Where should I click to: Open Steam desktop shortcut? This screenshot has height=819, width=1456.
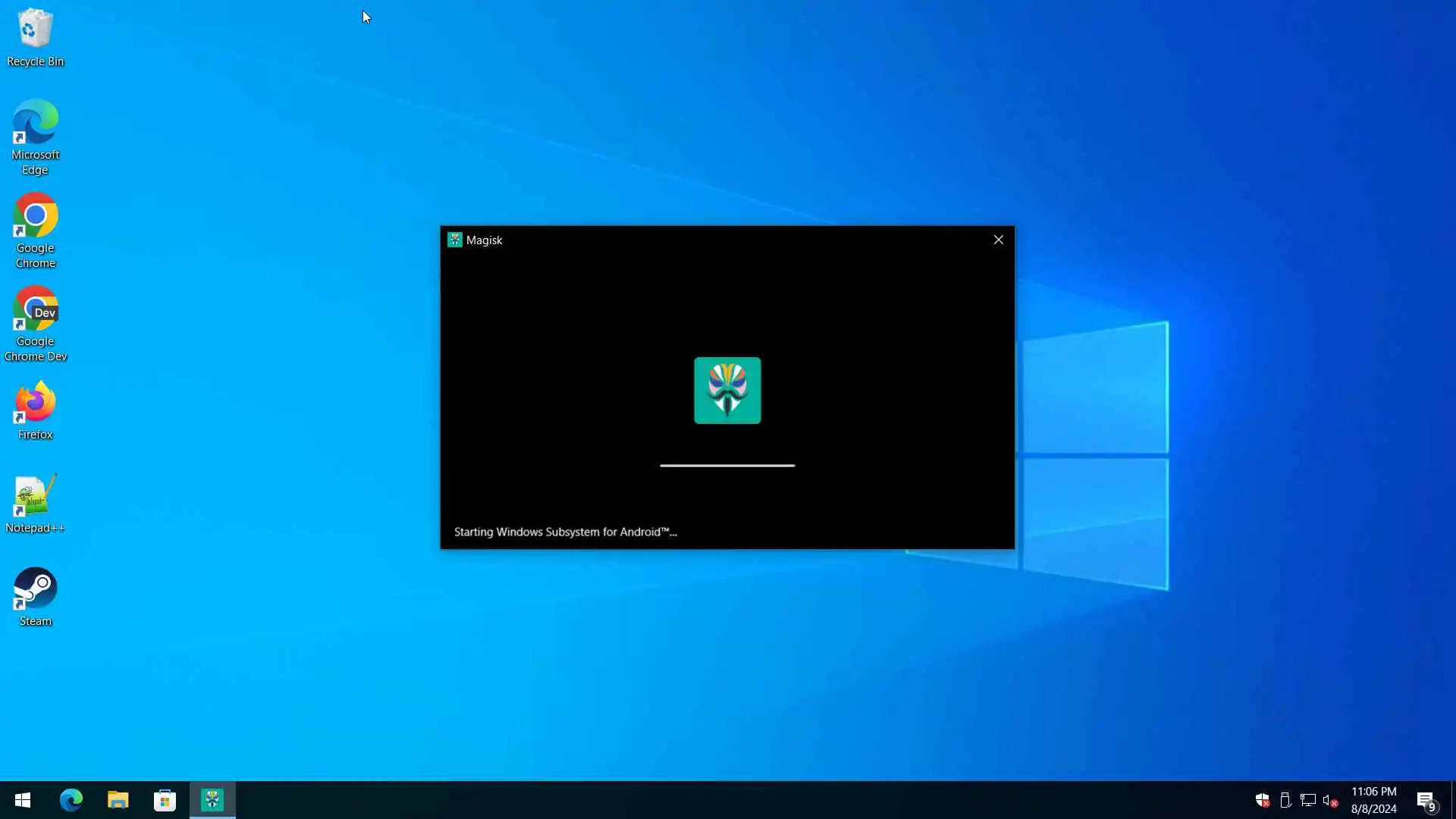pos(35,597)
